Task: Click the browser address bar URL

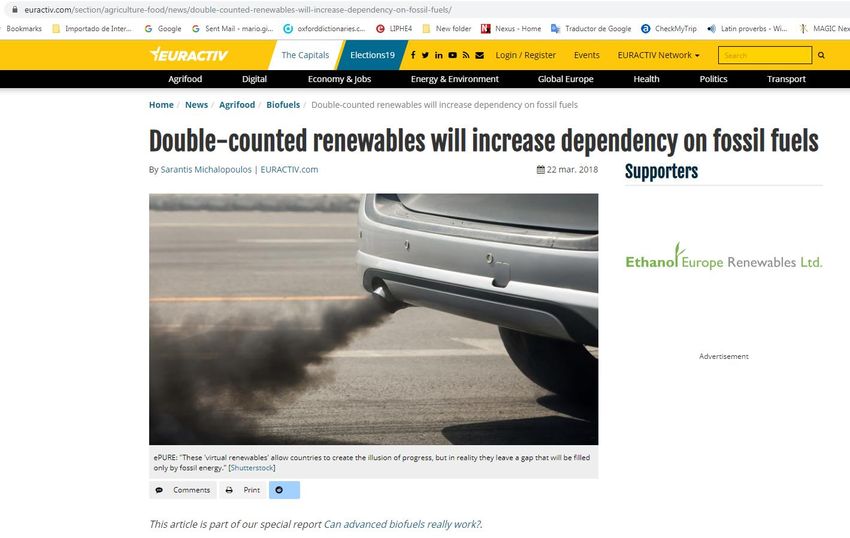Action: [x=238, y=9]
